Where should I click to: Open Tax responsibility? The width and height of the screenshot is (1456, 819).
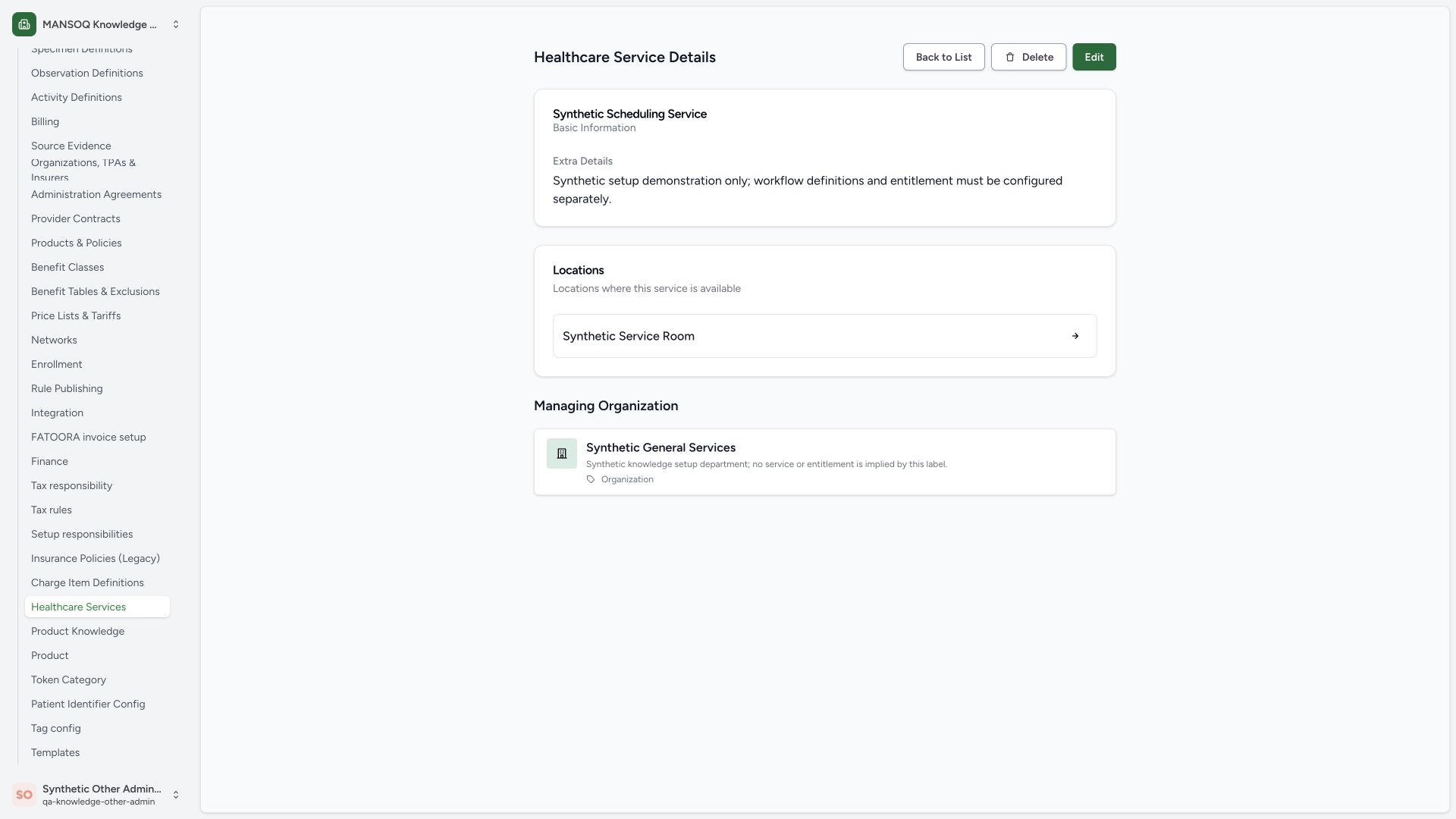click(97, 485)
